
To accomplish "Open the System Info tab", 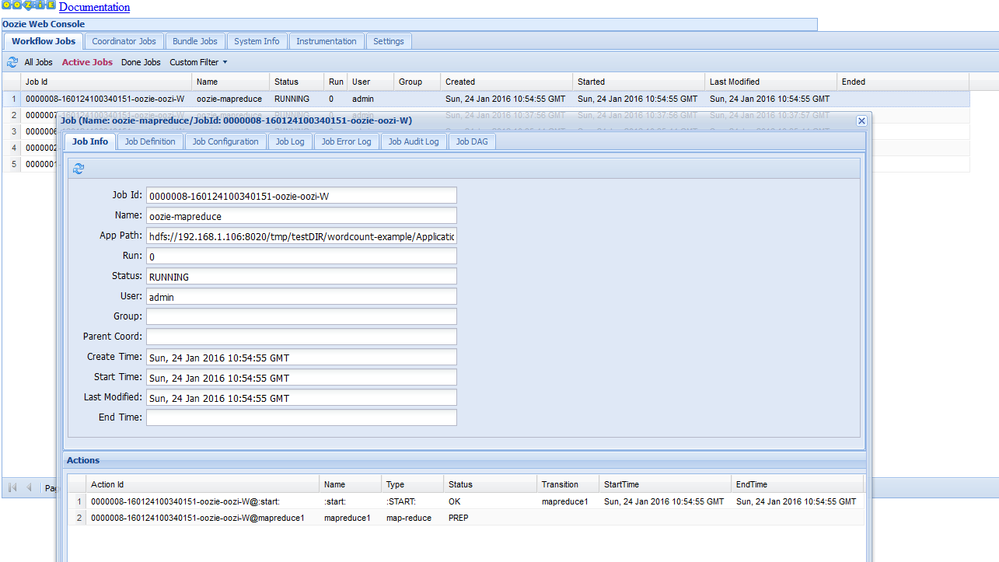I will click(x=256, y=41).
